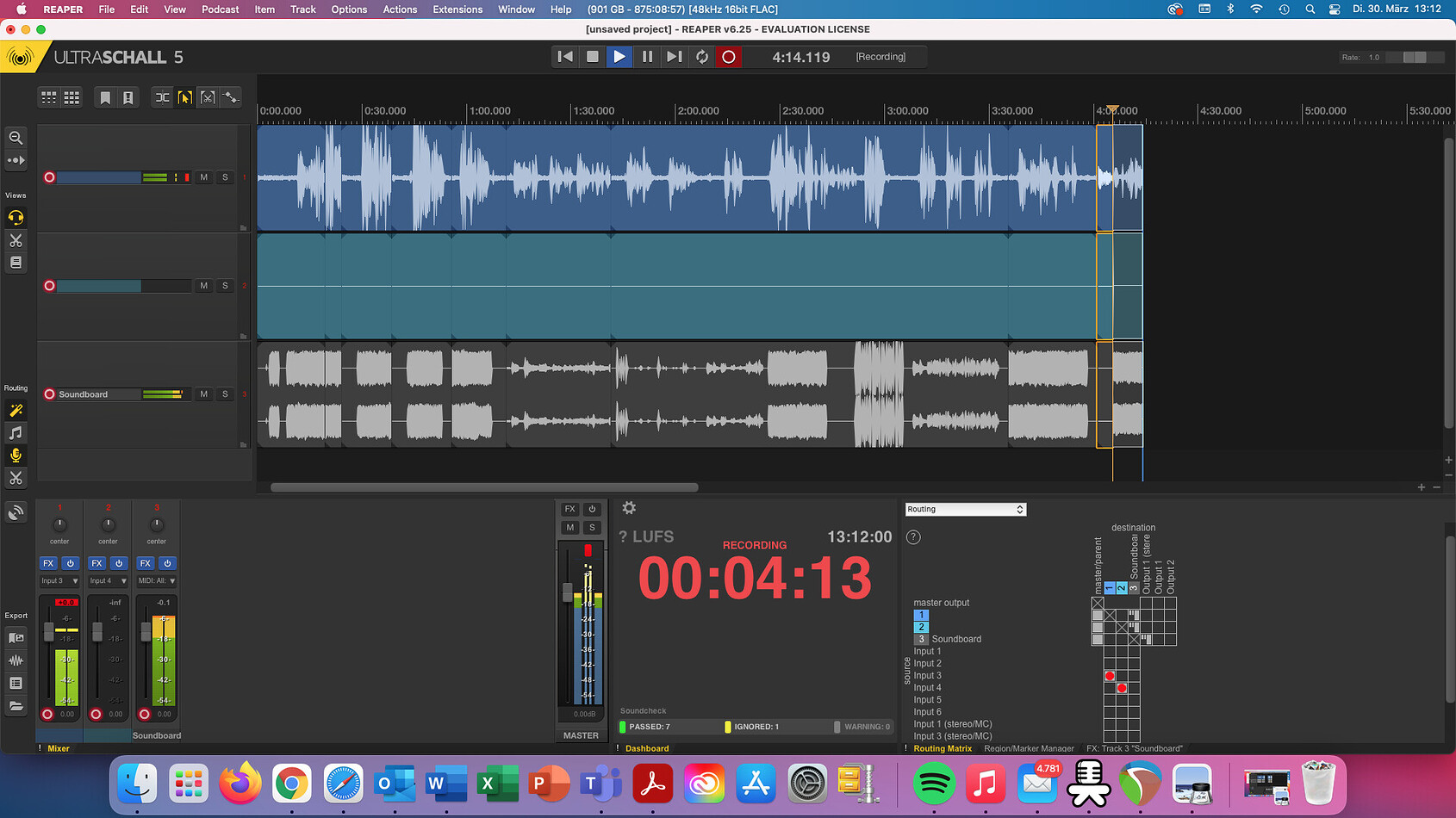The height and width of the screenshot is (818, 1456).
Task: Mute track 2 with its M button
Action: (x=204, y=286)
